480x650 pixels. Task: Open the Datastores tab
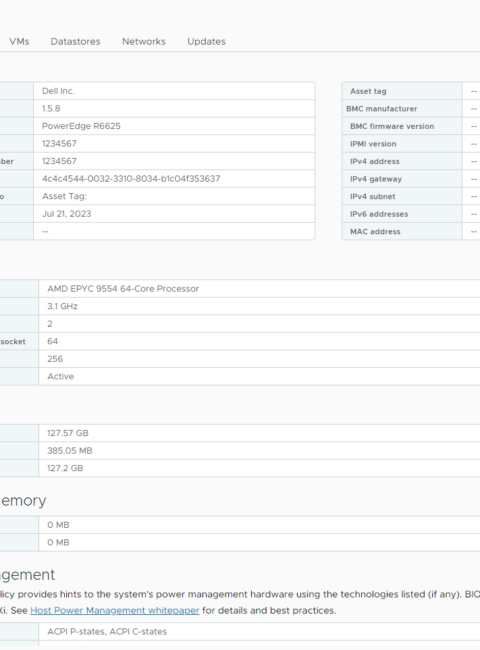pyautogui.click(x=75, y=41)
